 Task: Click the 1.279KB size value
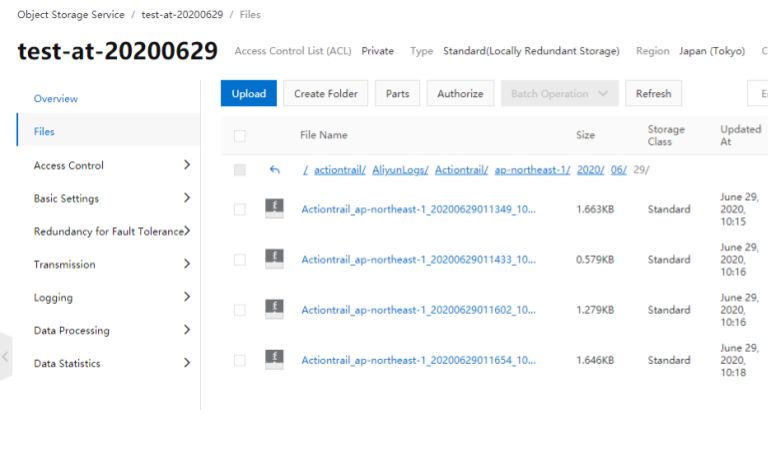(595, 310)
